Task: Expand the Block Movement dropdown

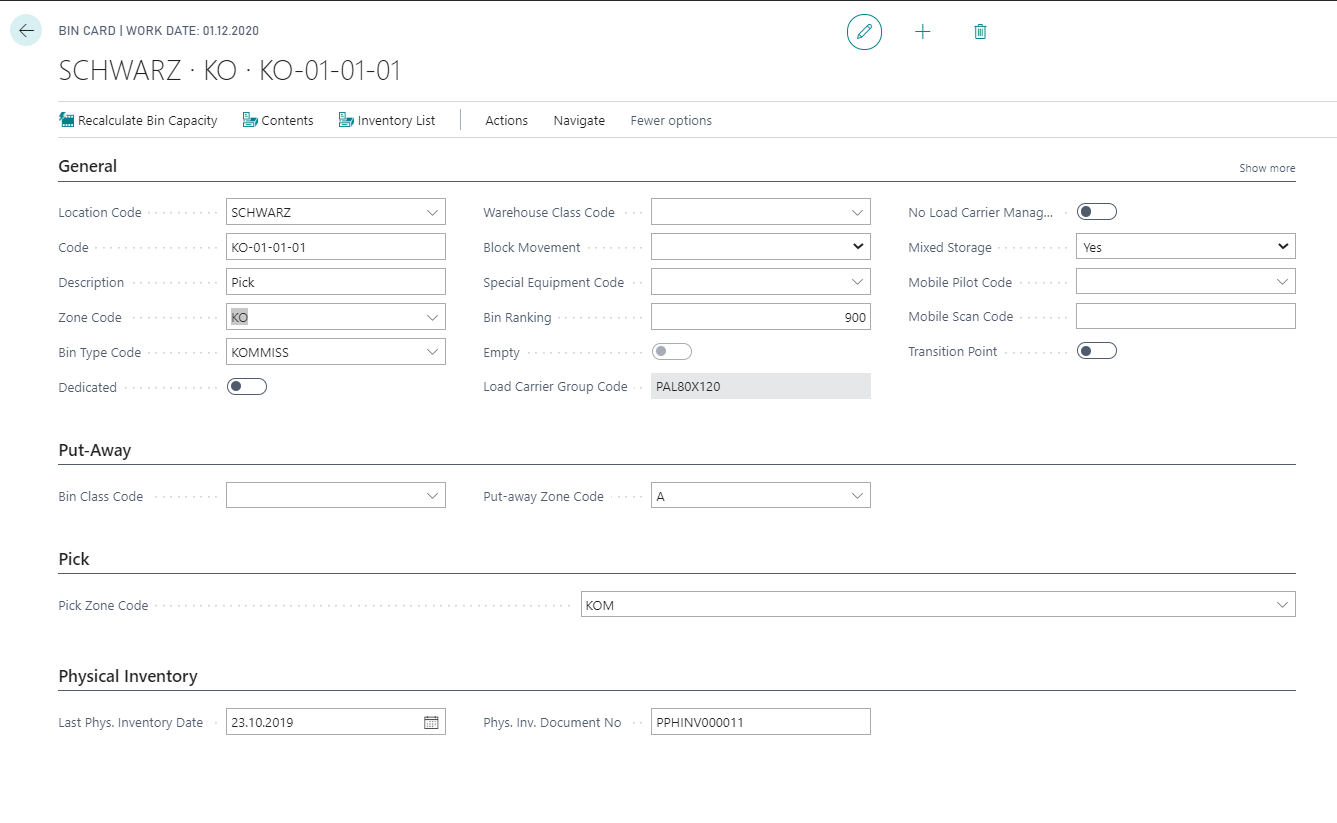Action: pyautogui.click(x=857, y=247)
